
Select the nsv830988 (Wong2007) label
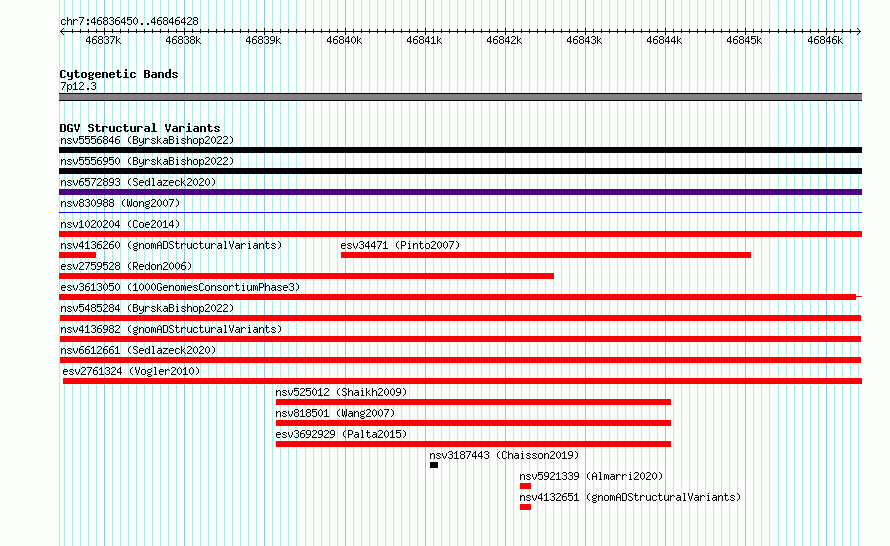point(120,203)
